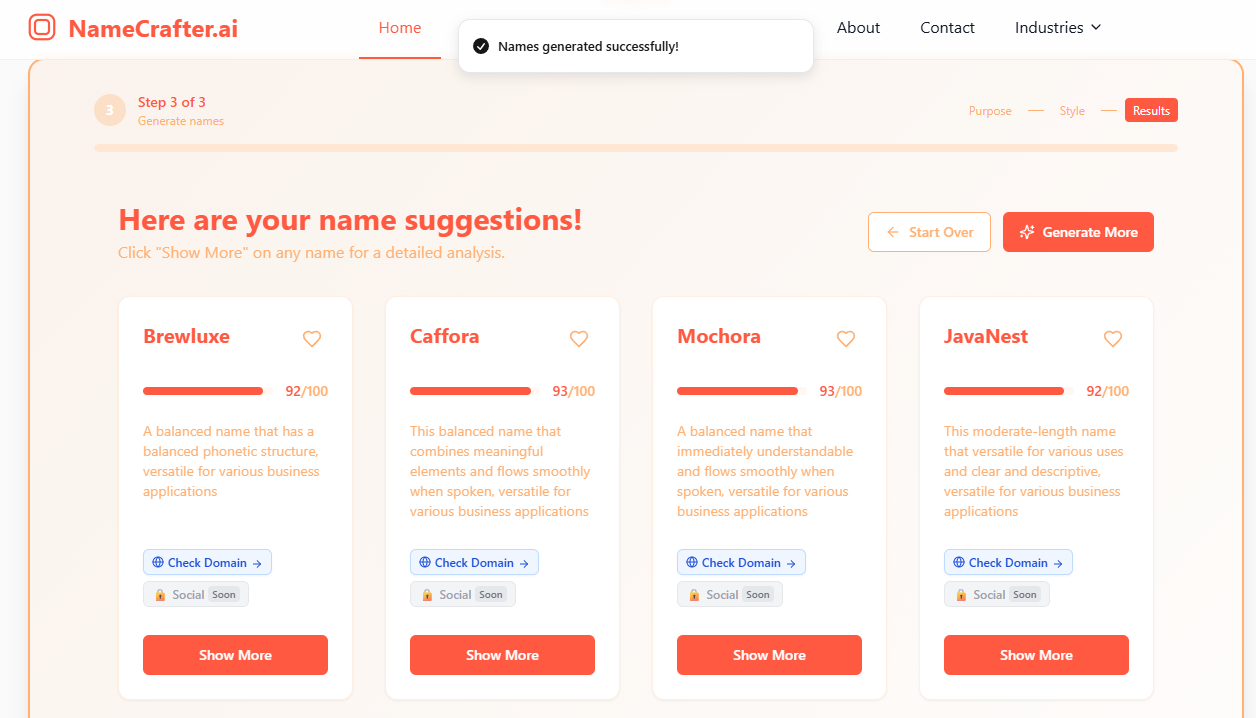Image resolution: width=1256 pixels, height=718 pixels.
Task: Switch to the About page
Action: (858, 28)
